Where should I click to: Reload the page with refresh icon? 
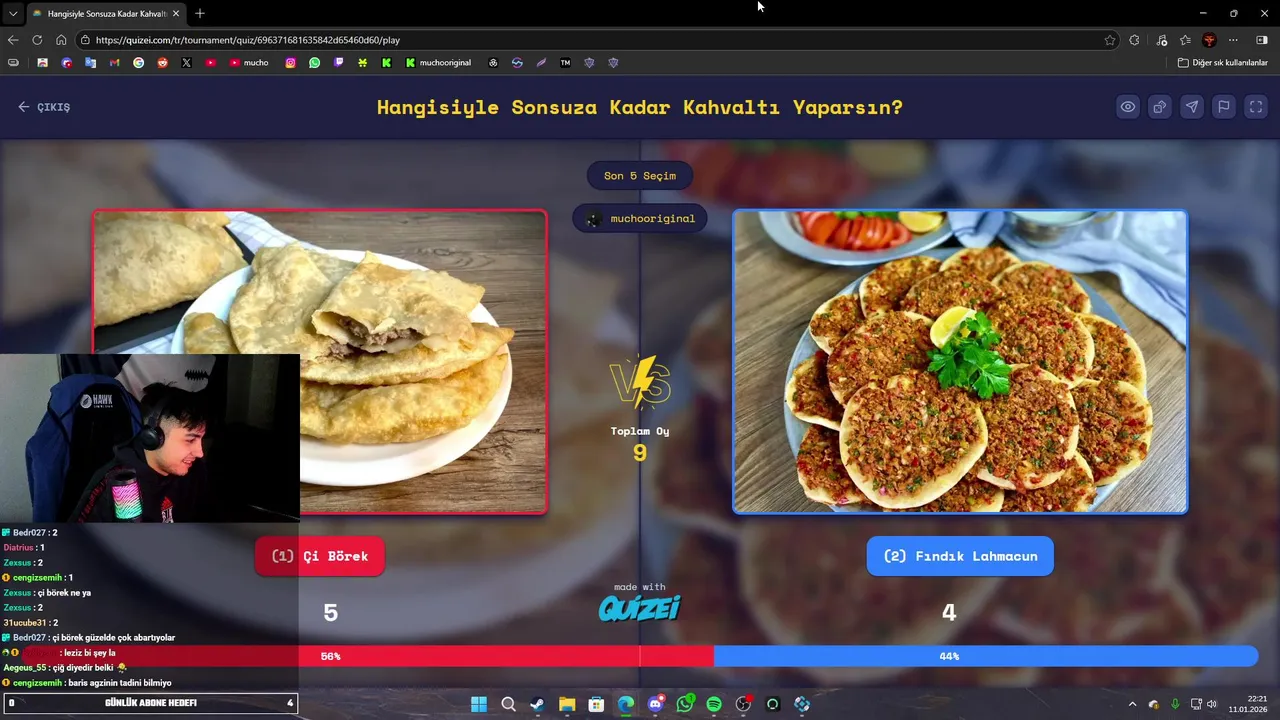tap(37, 40)
